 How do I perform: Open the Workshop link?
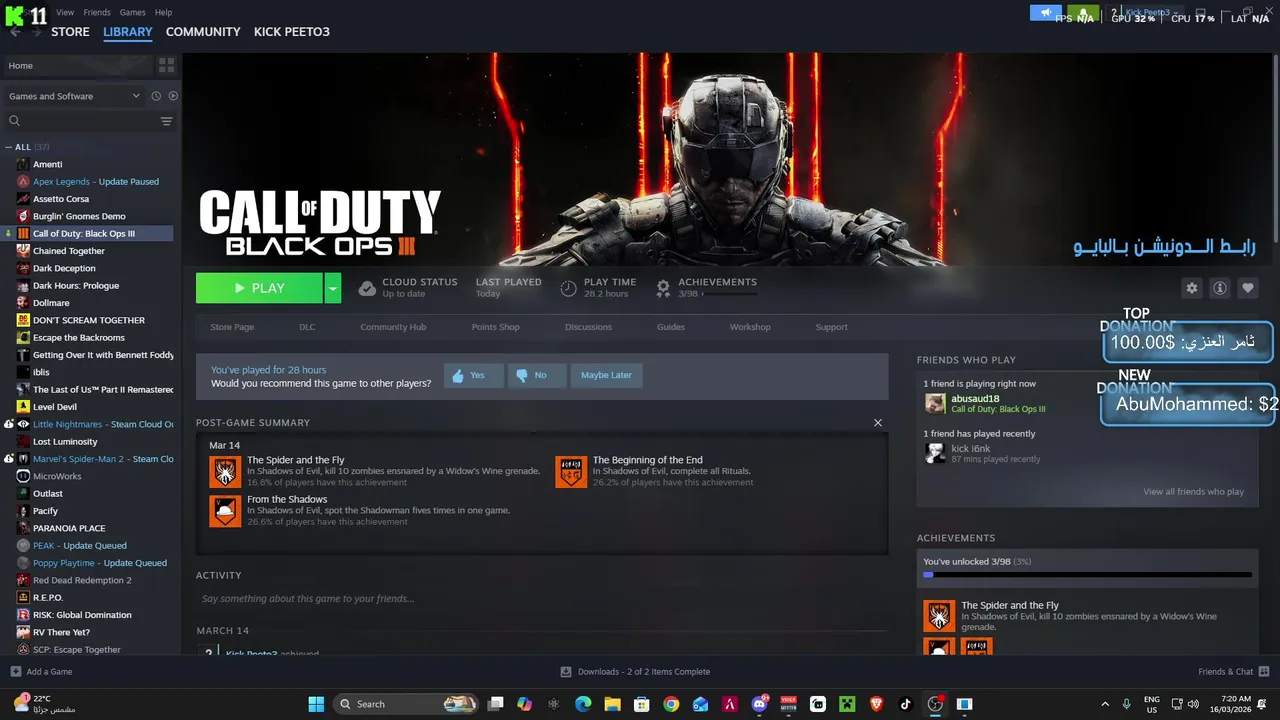pyautogui.click(x=750, y=327)
